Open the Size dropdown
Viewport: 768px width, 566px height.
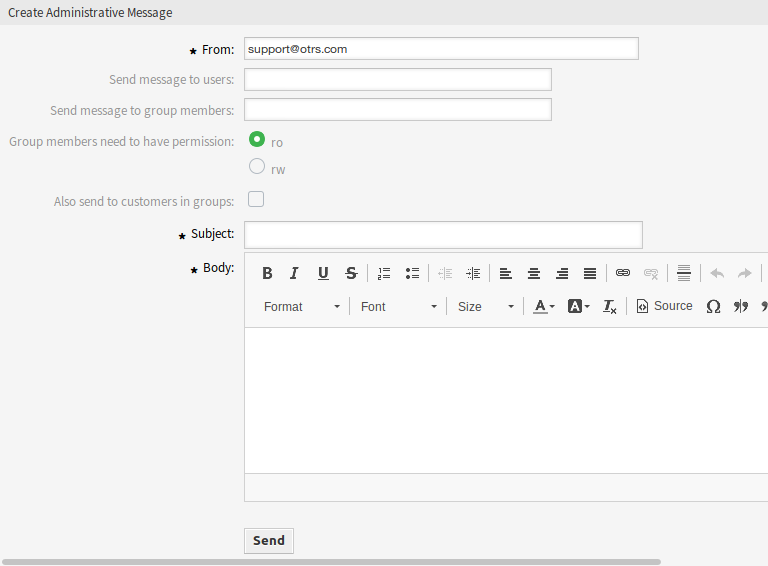(x=486, y=307)
